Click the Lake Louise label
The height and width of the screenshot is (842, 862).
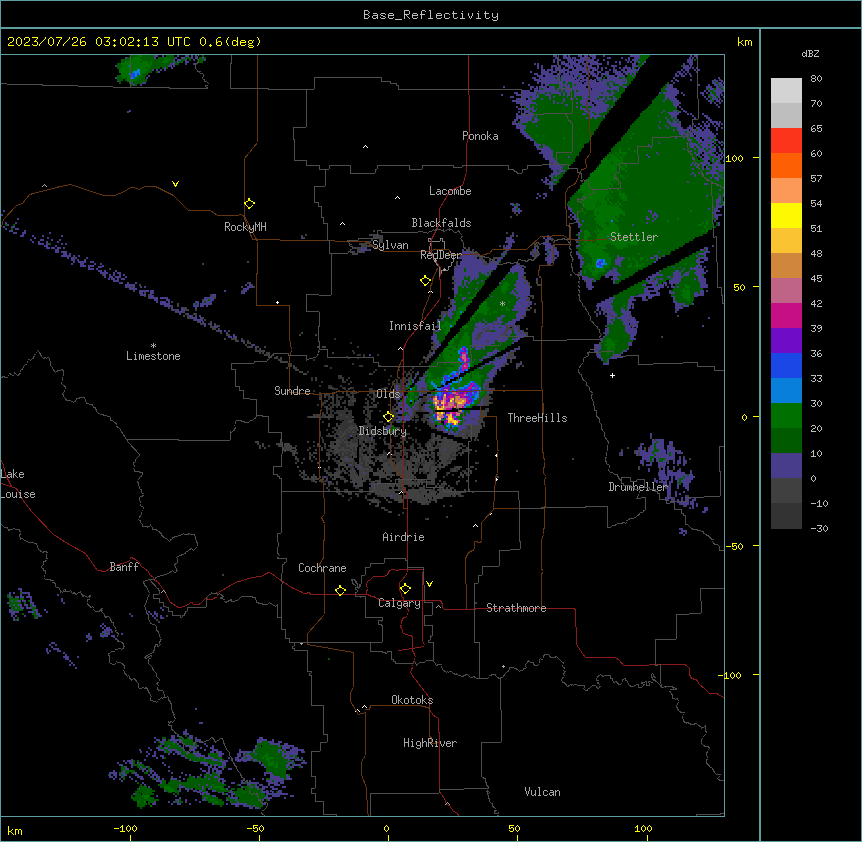click(18, 484)
